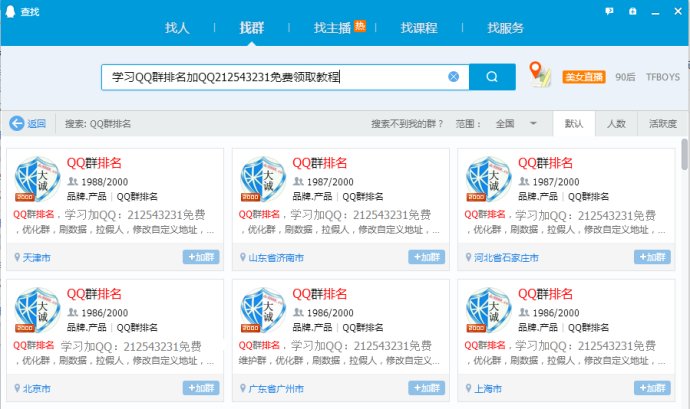Open the 找主播 tab
The image size is (690, 409).
point(334,28)
